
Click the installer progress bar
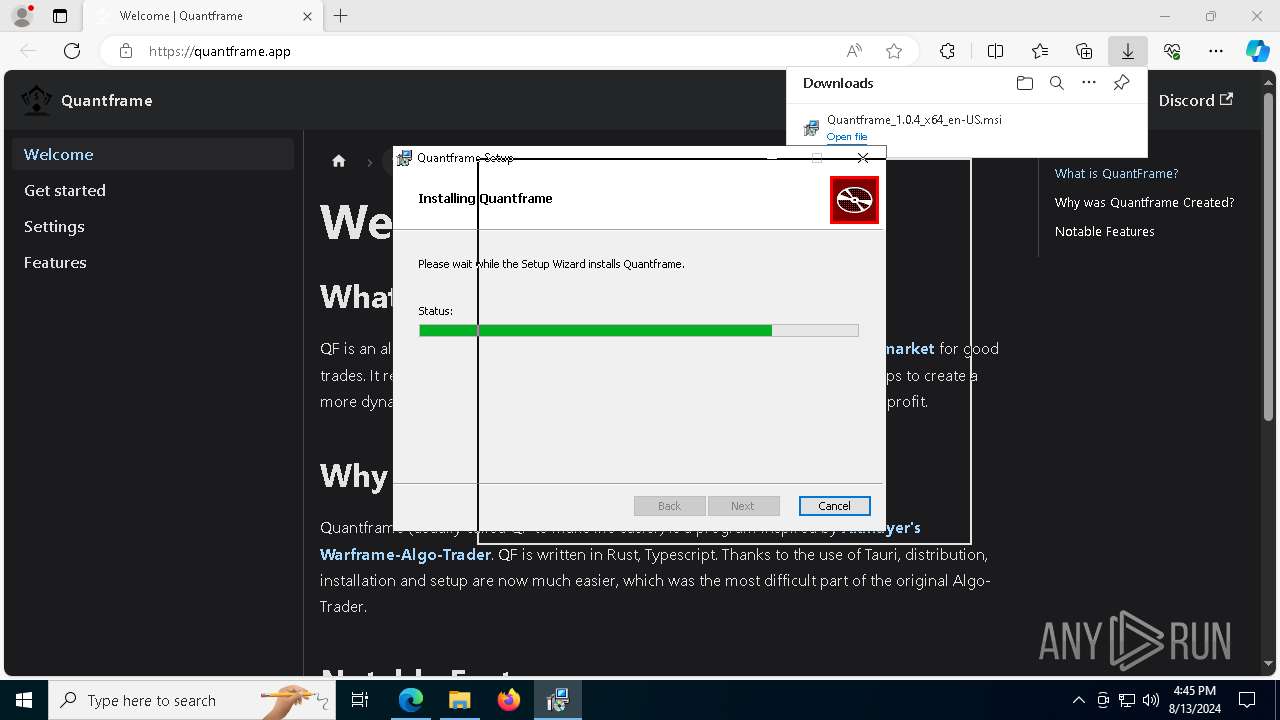(639, 330)
